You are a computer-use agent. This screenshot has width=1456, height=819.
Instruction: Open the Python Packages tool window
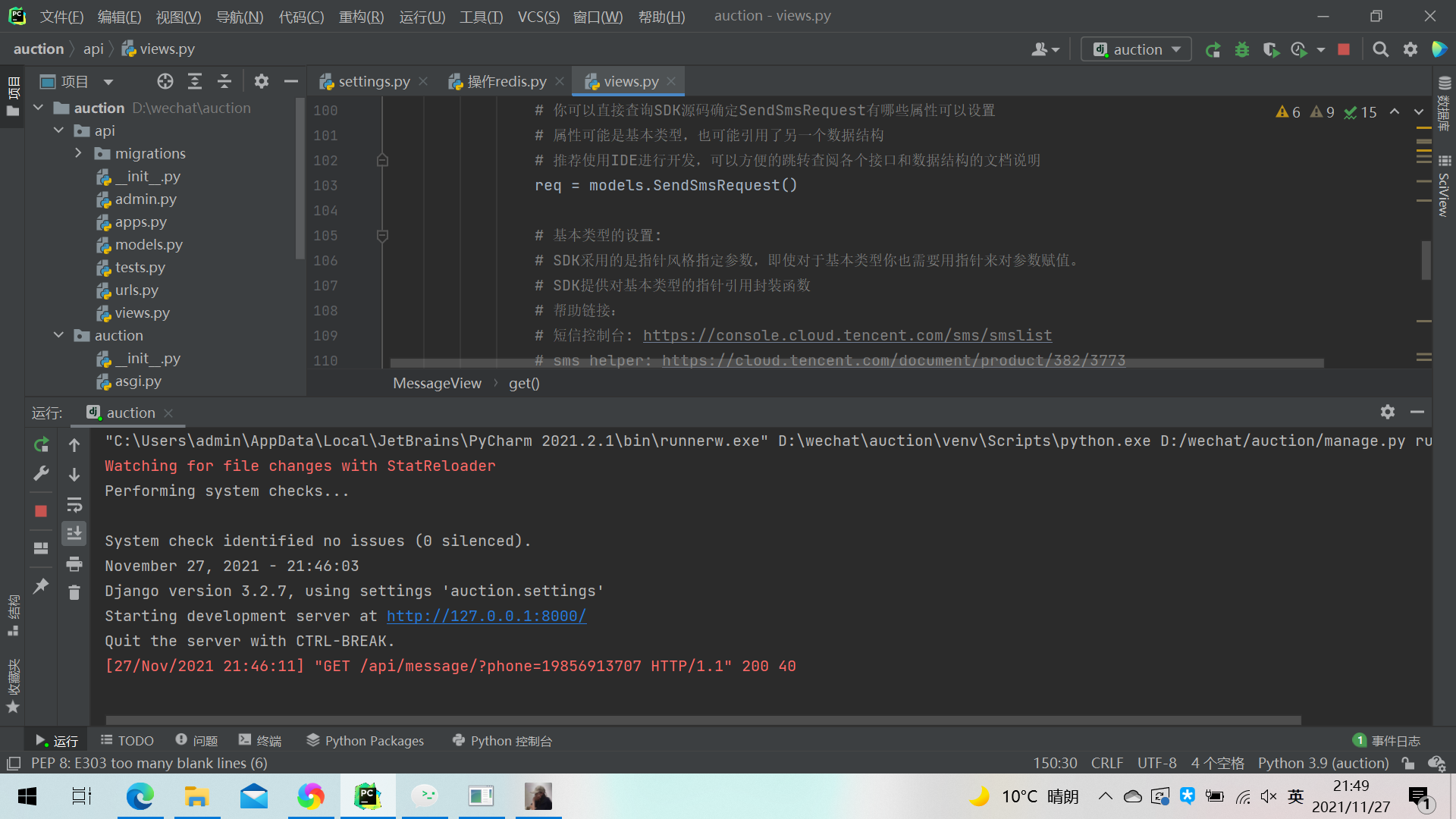(x=366, y=741)
